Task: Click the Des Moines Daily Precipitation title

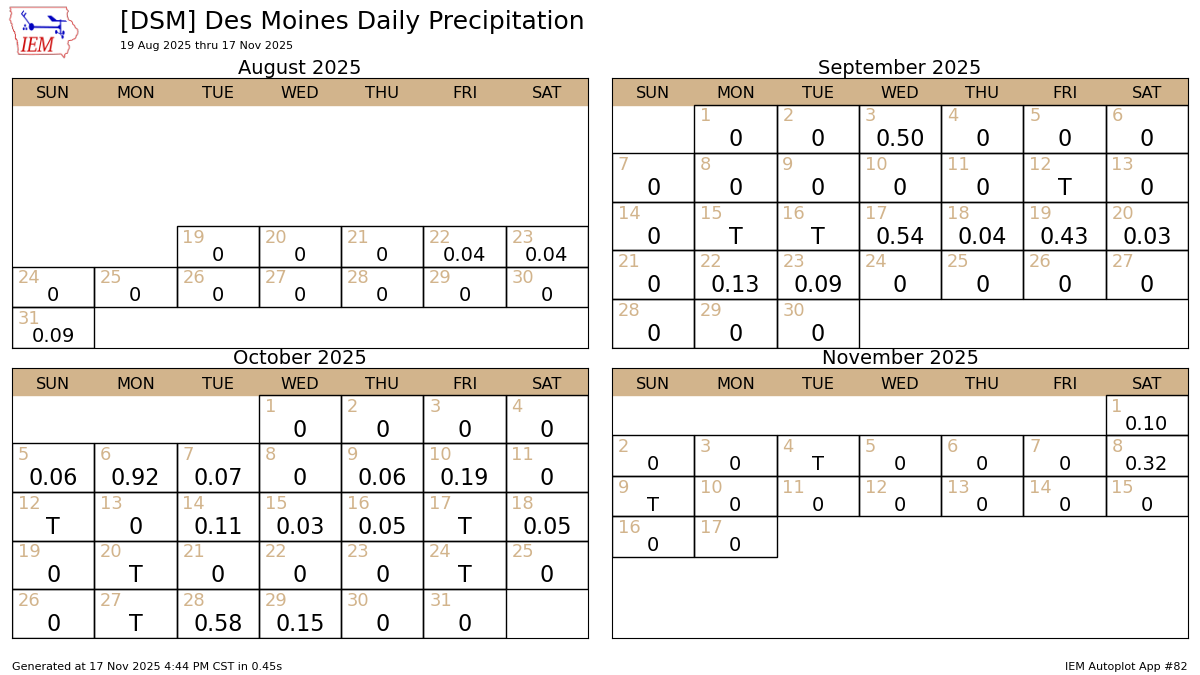Action: click(x=351, y=21)
